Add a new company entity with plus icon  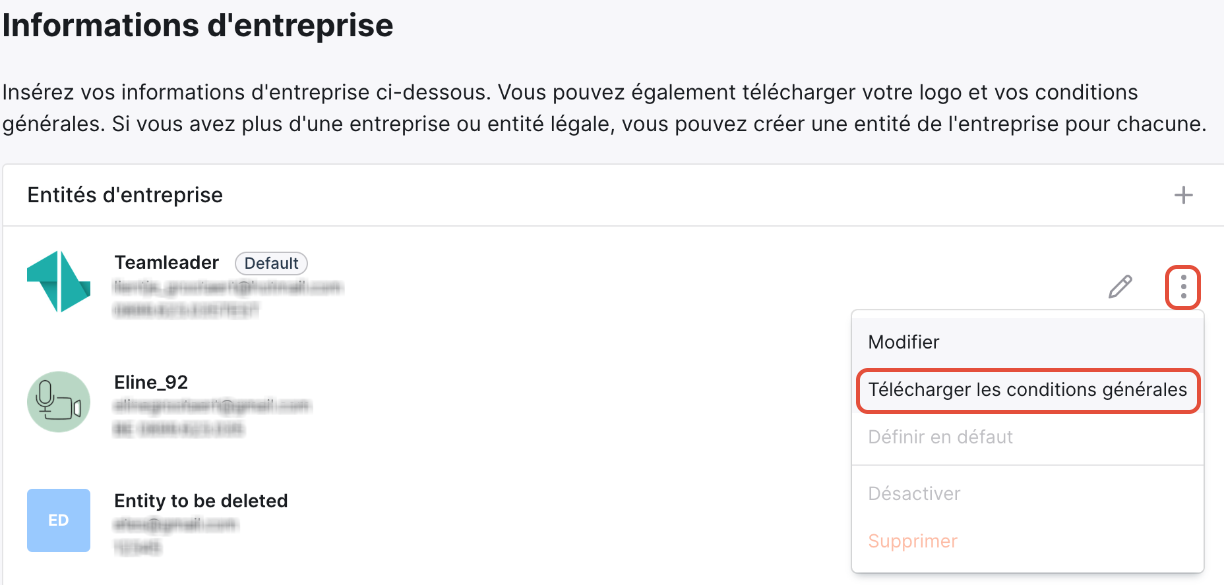tap(1184, 195)
